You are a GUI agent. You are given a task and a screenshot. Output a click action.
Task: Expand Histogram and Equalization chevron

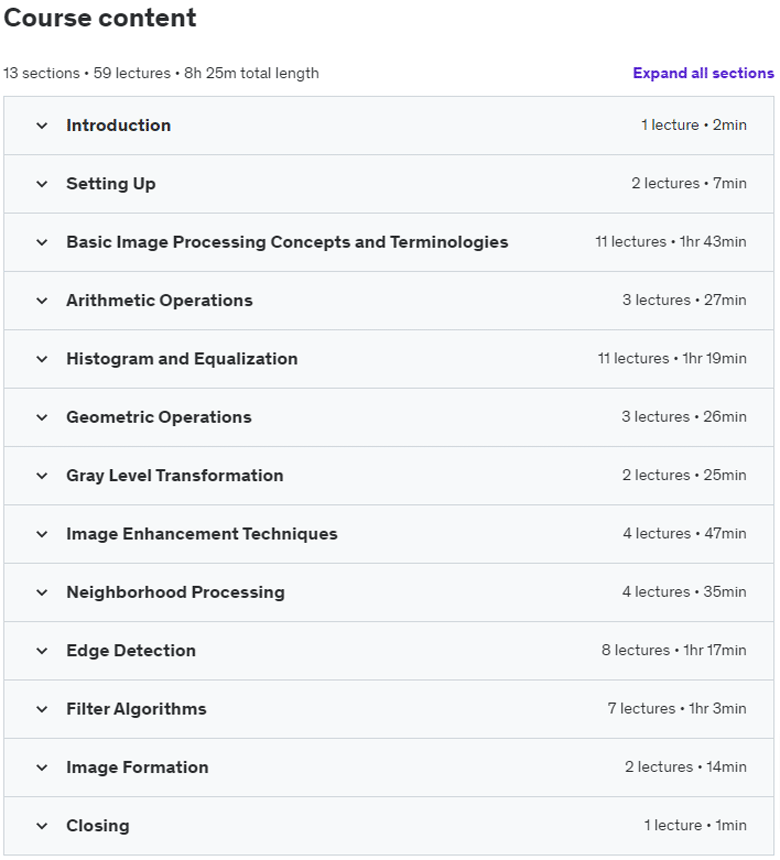42,359
